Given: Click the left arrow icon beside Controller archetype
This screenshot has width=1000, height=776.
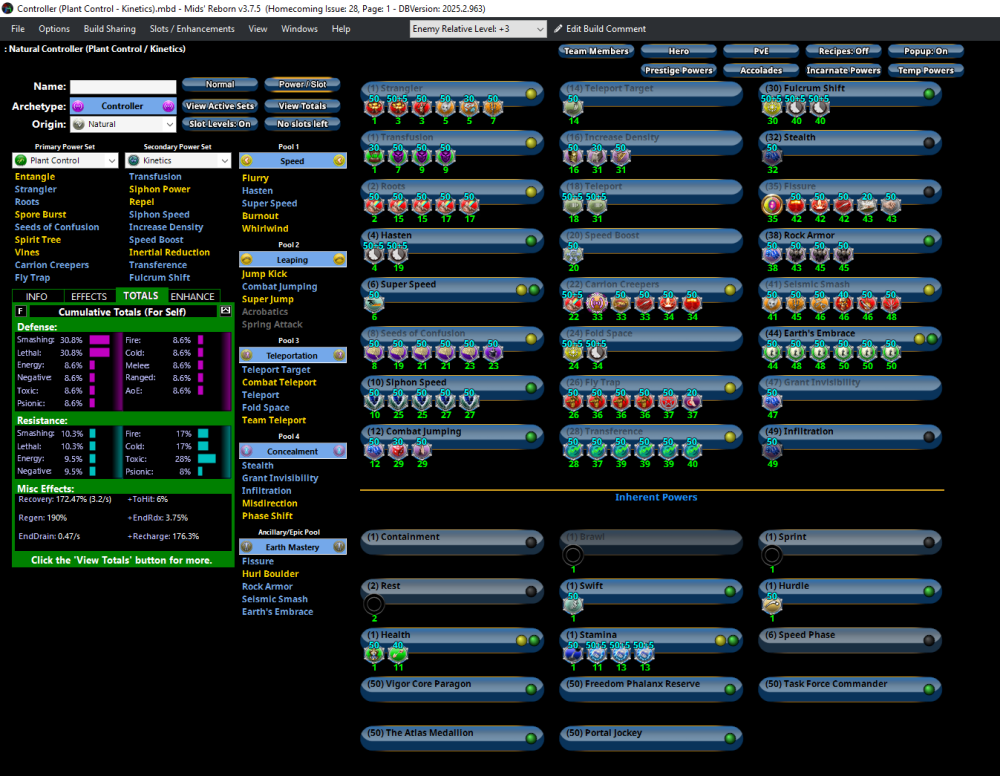Looking at the screenshot, I should click(78, 106).
